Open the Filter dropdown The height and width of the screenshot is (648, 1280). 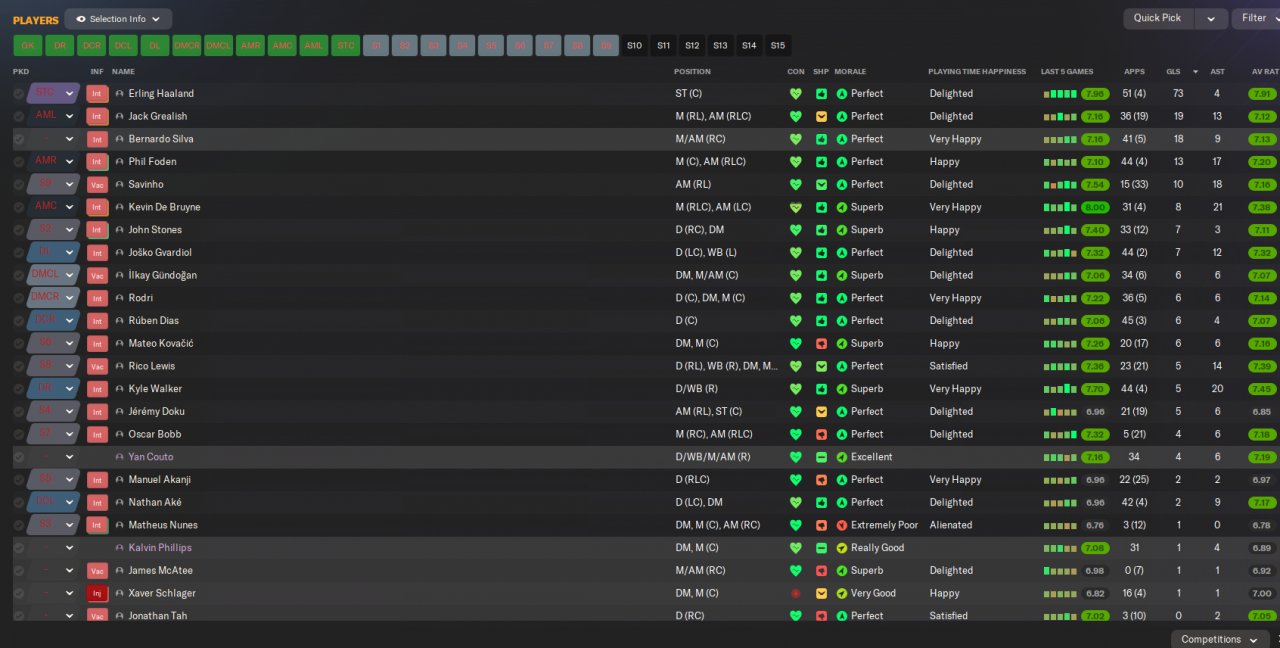click(x=1259, y=19)
